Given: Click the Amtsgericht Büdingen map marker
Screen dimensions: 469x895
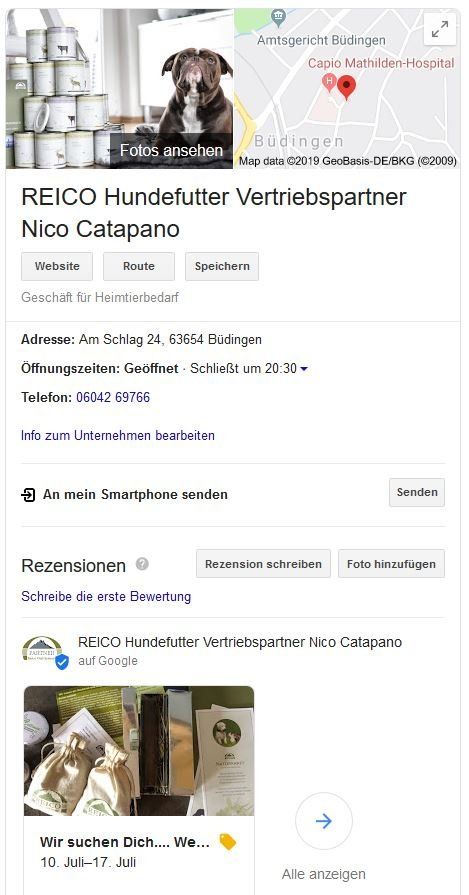Looking at the screenshot, I should coord(278,18).
